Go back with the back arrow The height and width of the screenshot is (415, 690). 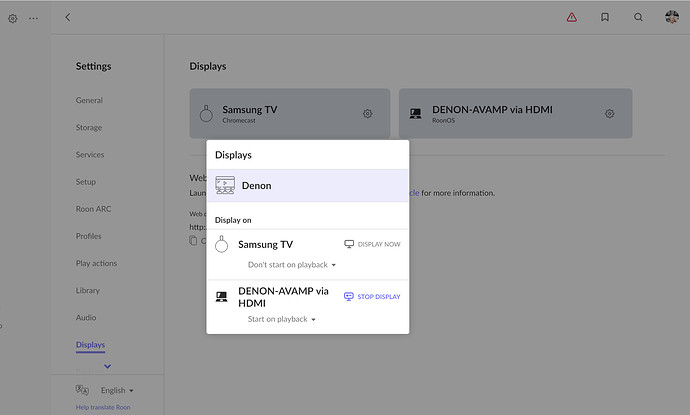point(67,17)
